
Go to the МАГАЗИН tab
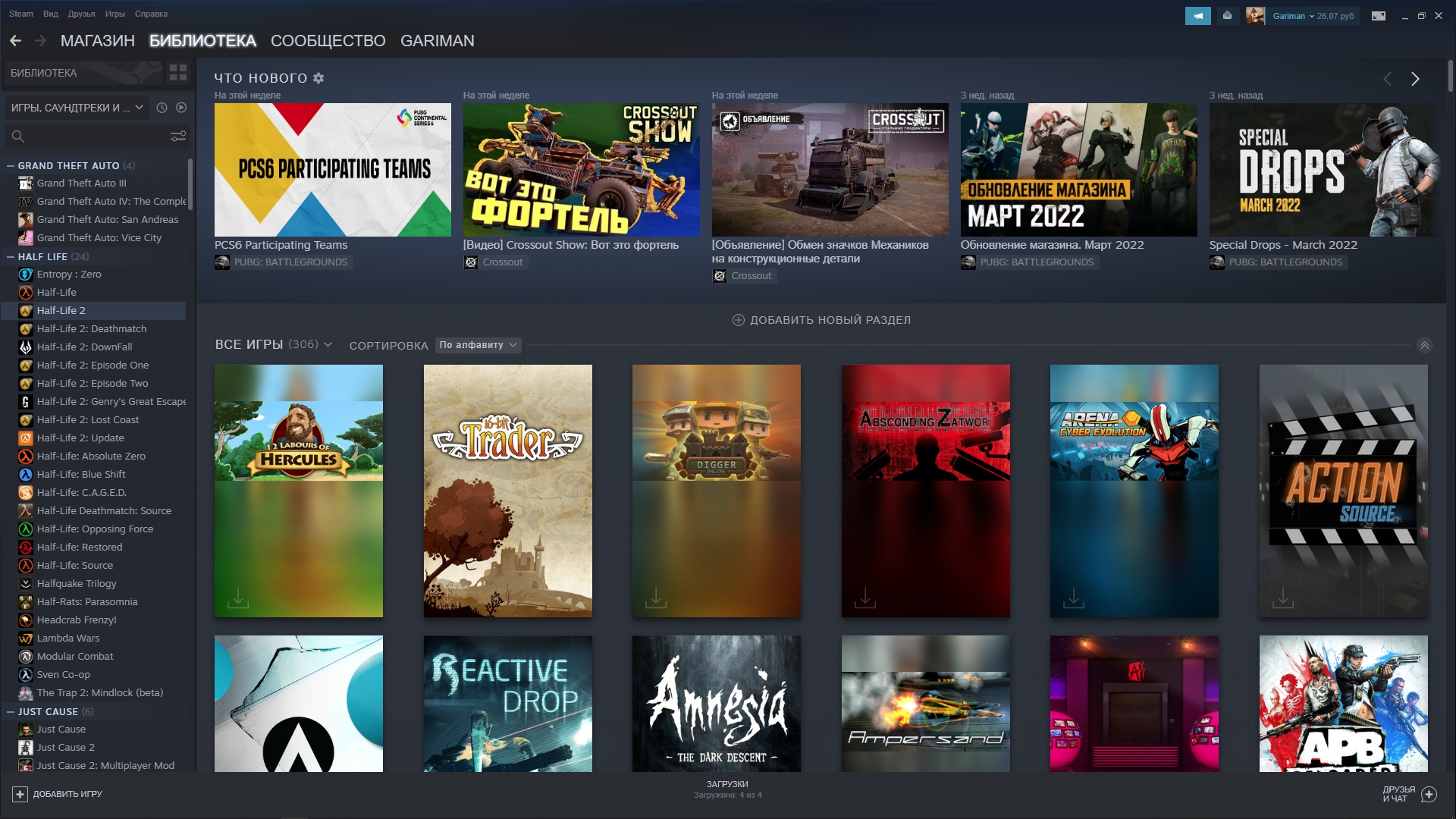(x=98, y=41)
